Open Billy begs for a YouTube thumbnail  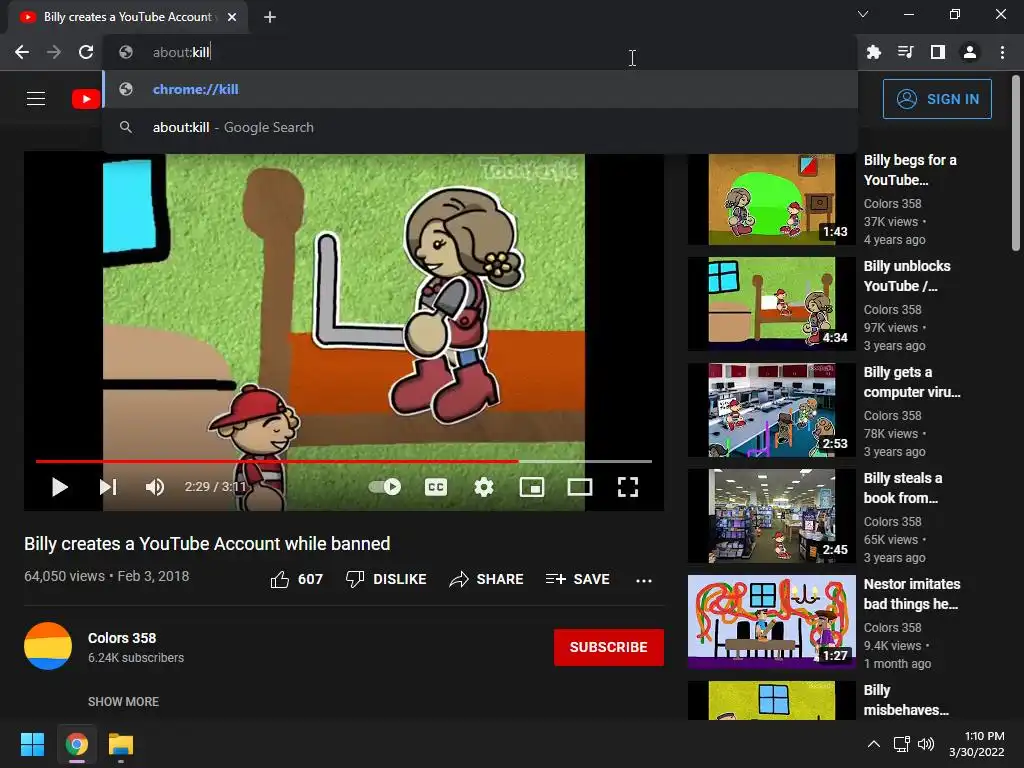(772, 198)
